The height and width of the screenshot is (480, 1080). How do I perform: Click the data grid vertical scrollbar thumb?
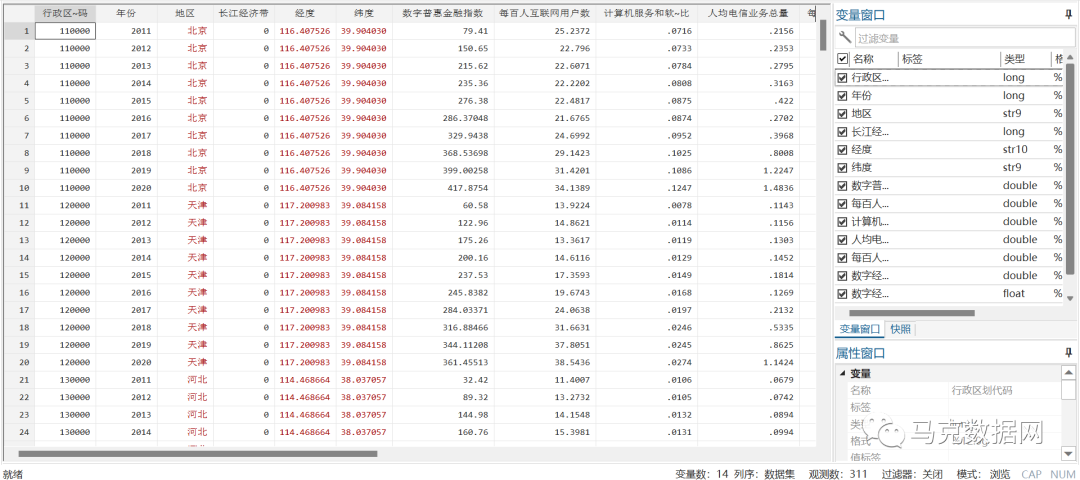(822, 34)
